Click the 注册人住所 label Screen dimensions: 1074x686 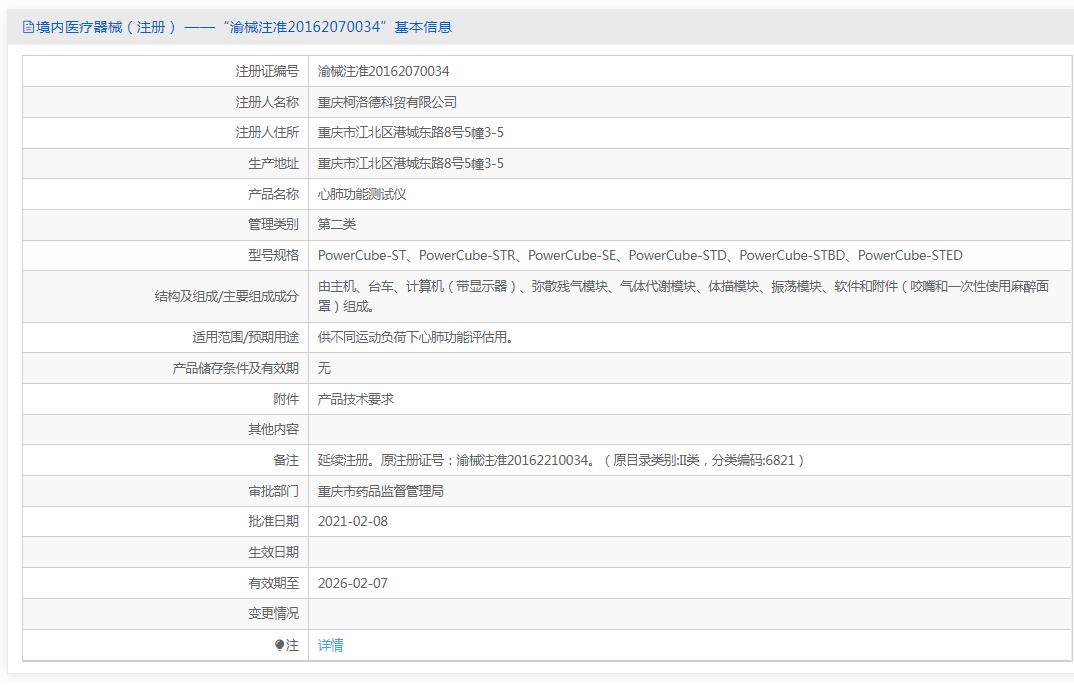(267, 133)
